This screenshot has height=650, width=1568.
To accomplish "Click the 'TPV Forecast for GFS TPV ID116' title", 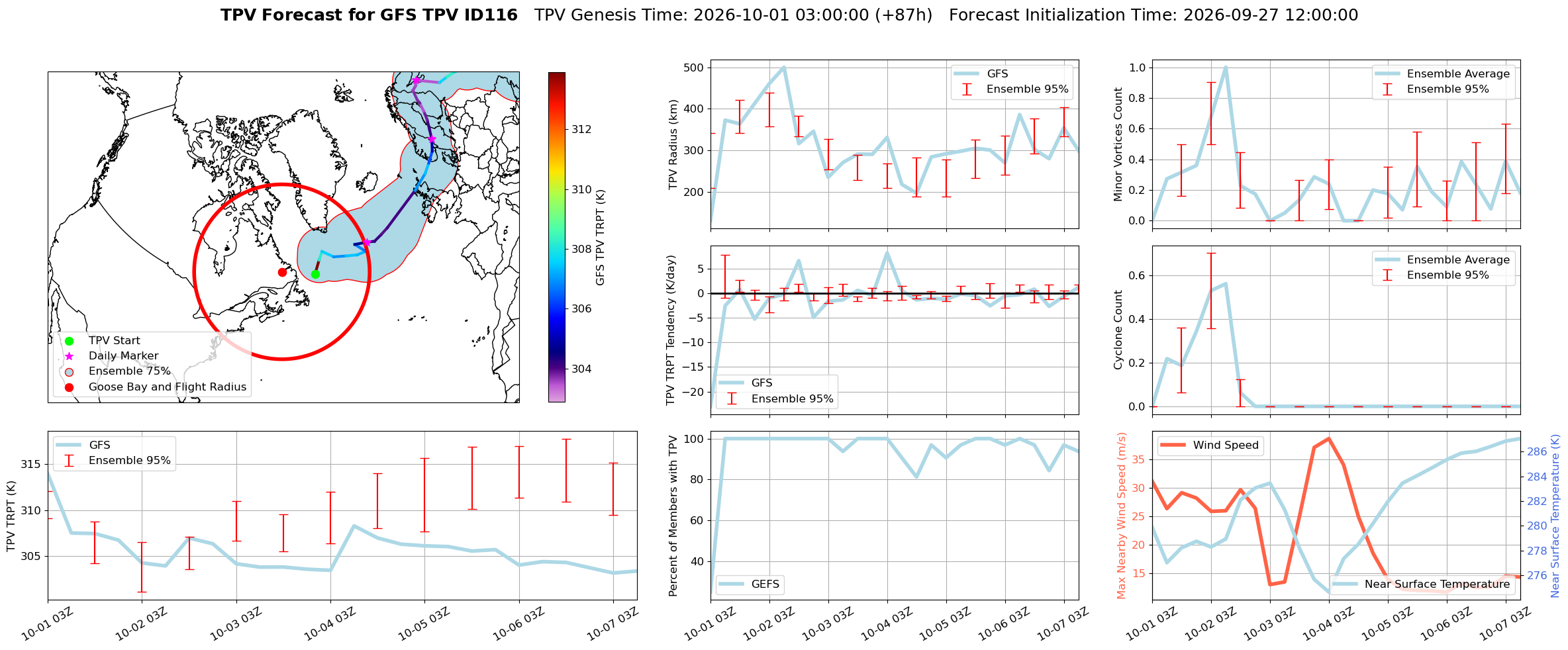I will pos(369,15).
